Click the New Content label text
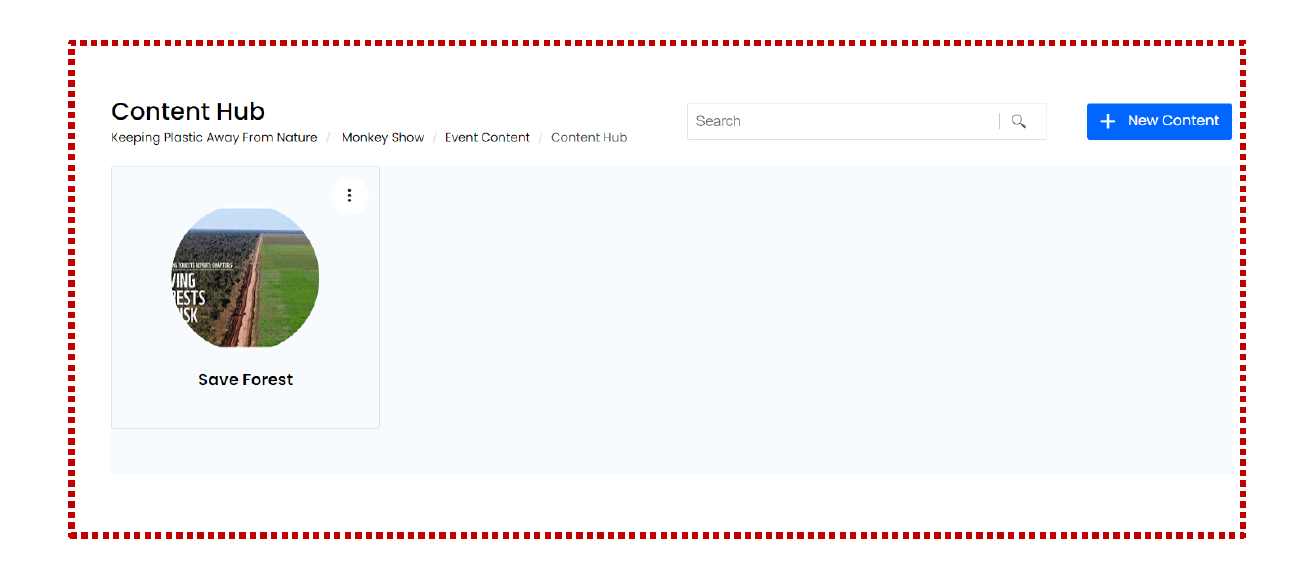This screenshot has height=574, width=1307. (1173, 121)
